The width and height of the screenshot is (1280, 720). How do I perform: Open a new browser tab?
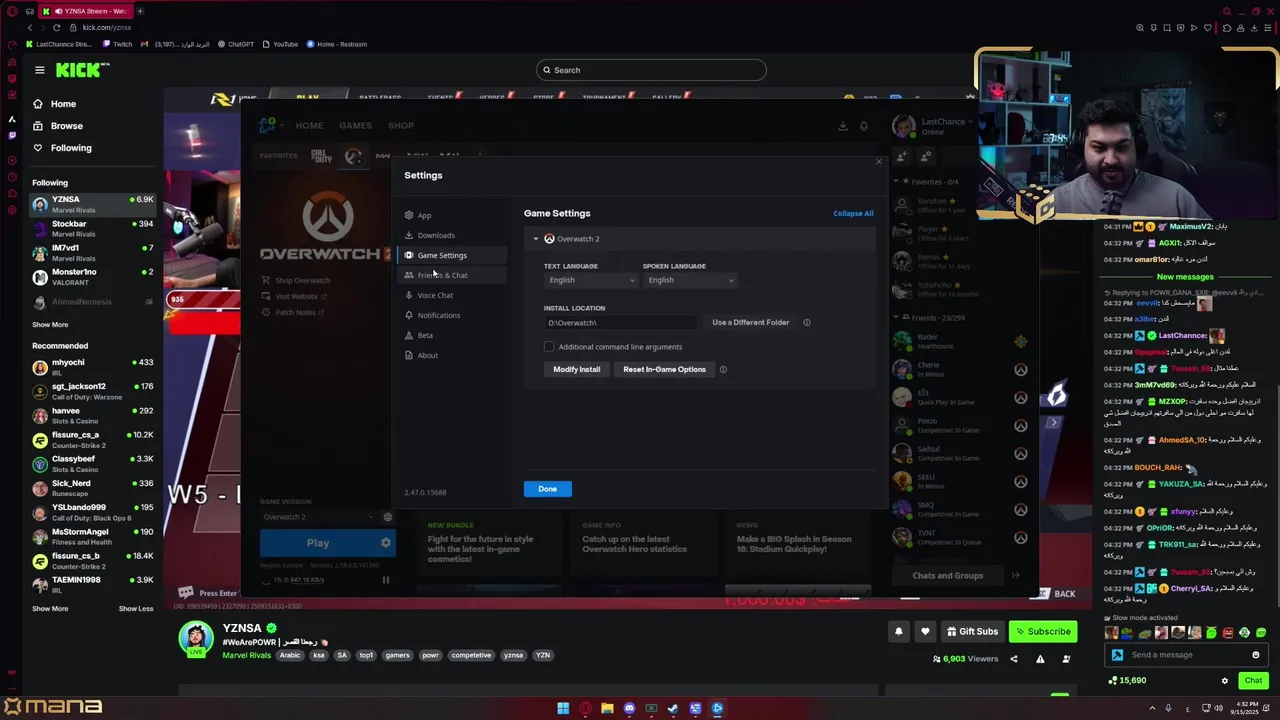140,11
